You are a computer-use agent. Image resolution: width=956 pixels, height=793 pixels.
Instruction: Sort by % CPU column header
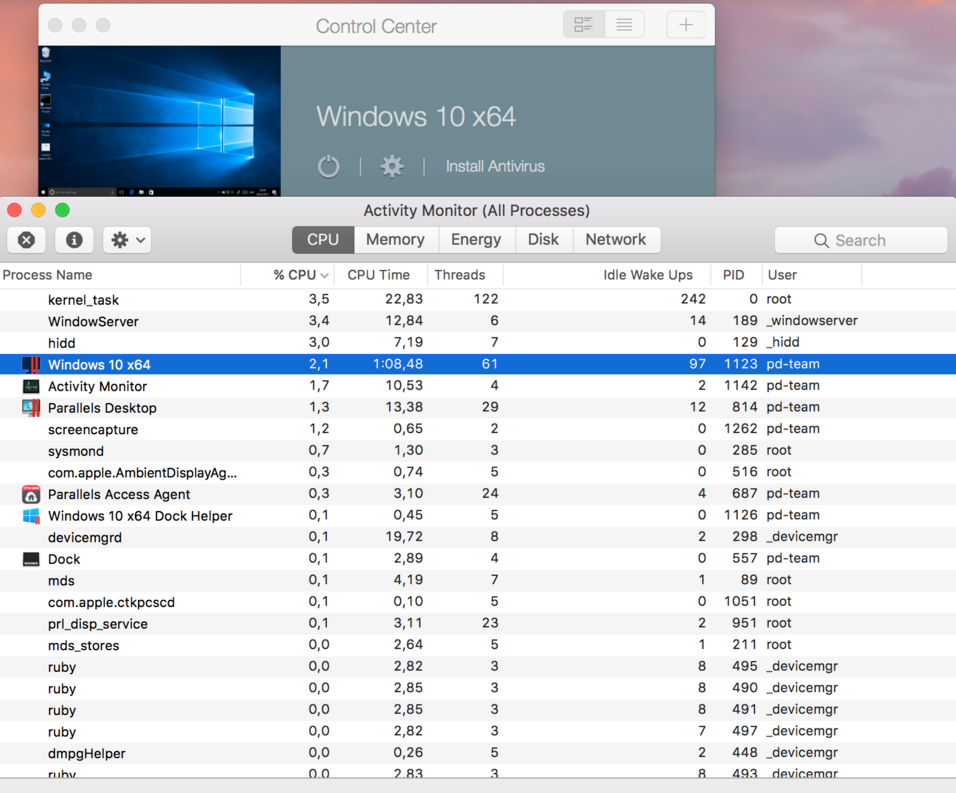298,275
